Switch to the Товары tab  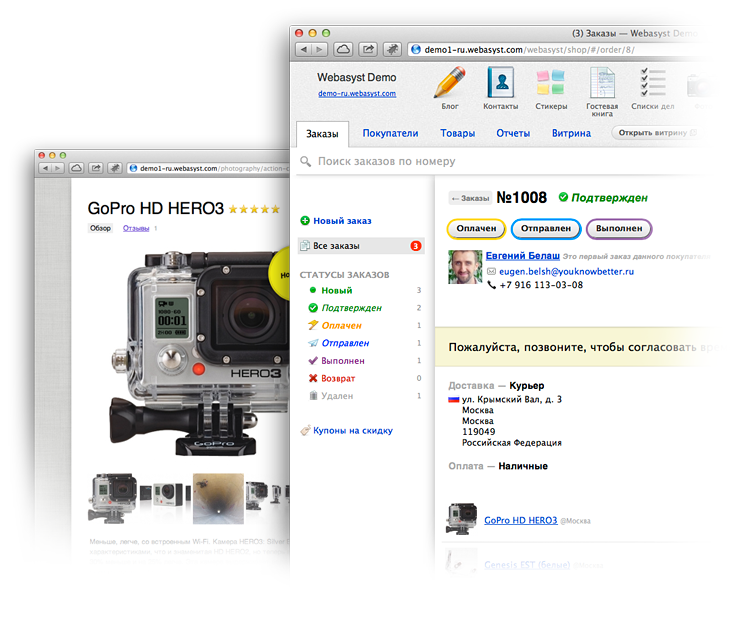458,133
